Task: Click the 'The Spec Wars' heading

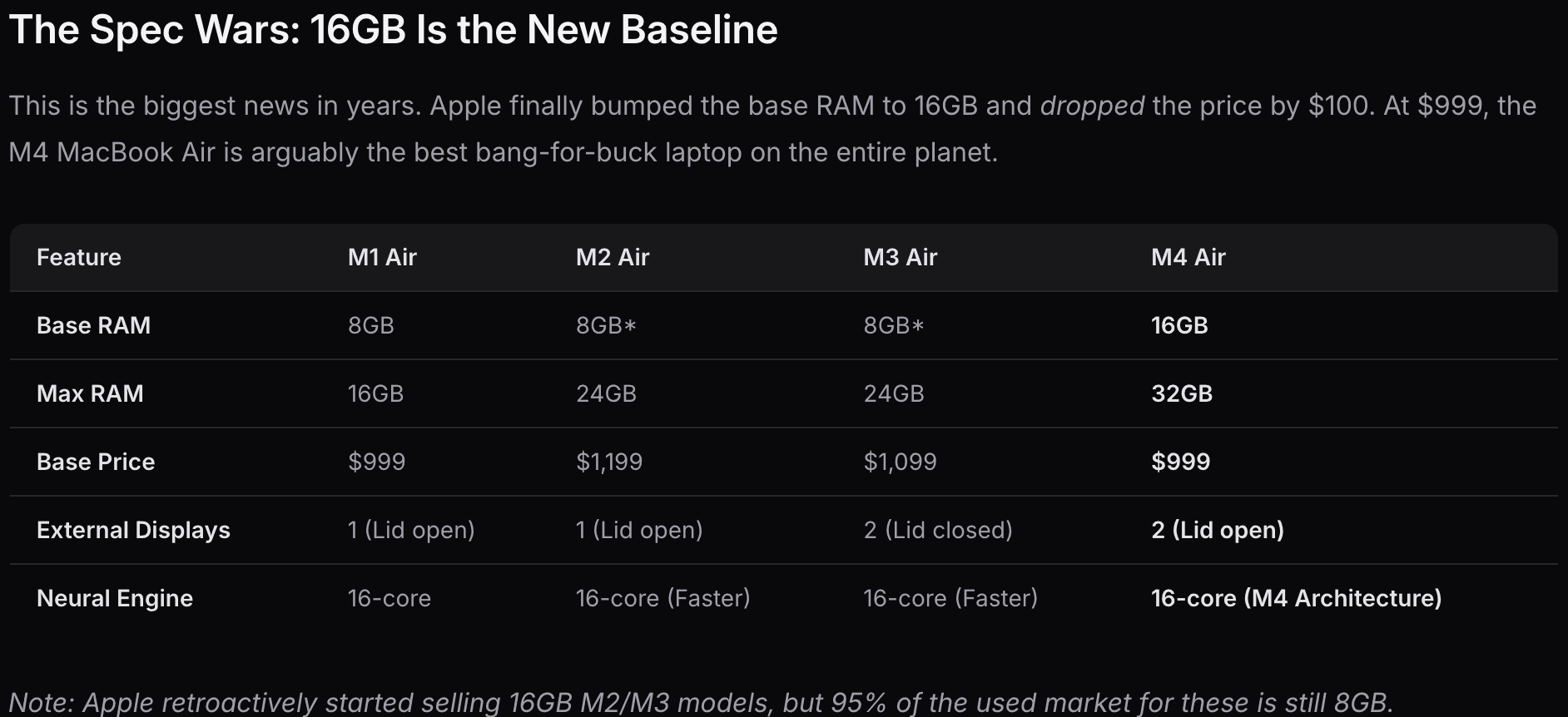Action: point(393,30)
